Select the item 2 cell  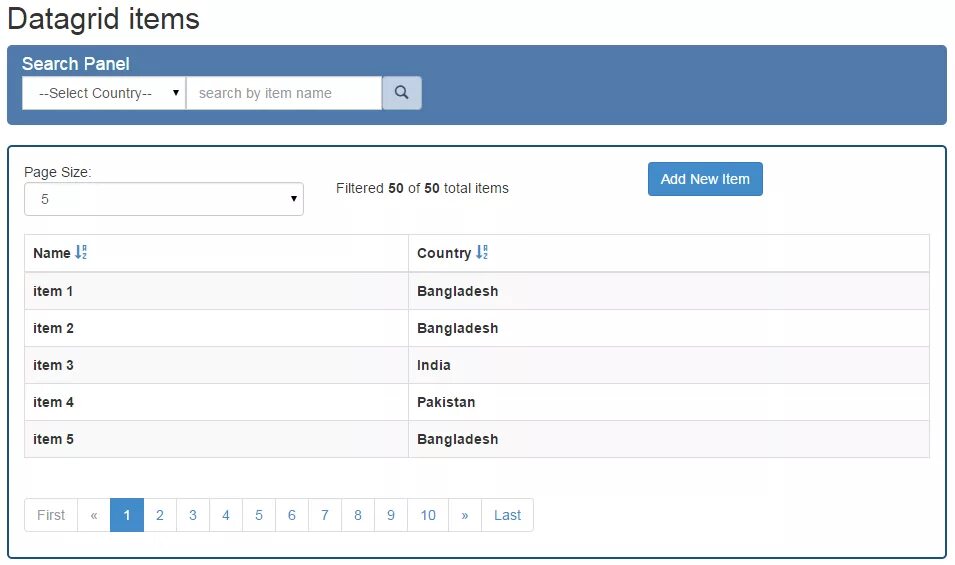(216, 328)
